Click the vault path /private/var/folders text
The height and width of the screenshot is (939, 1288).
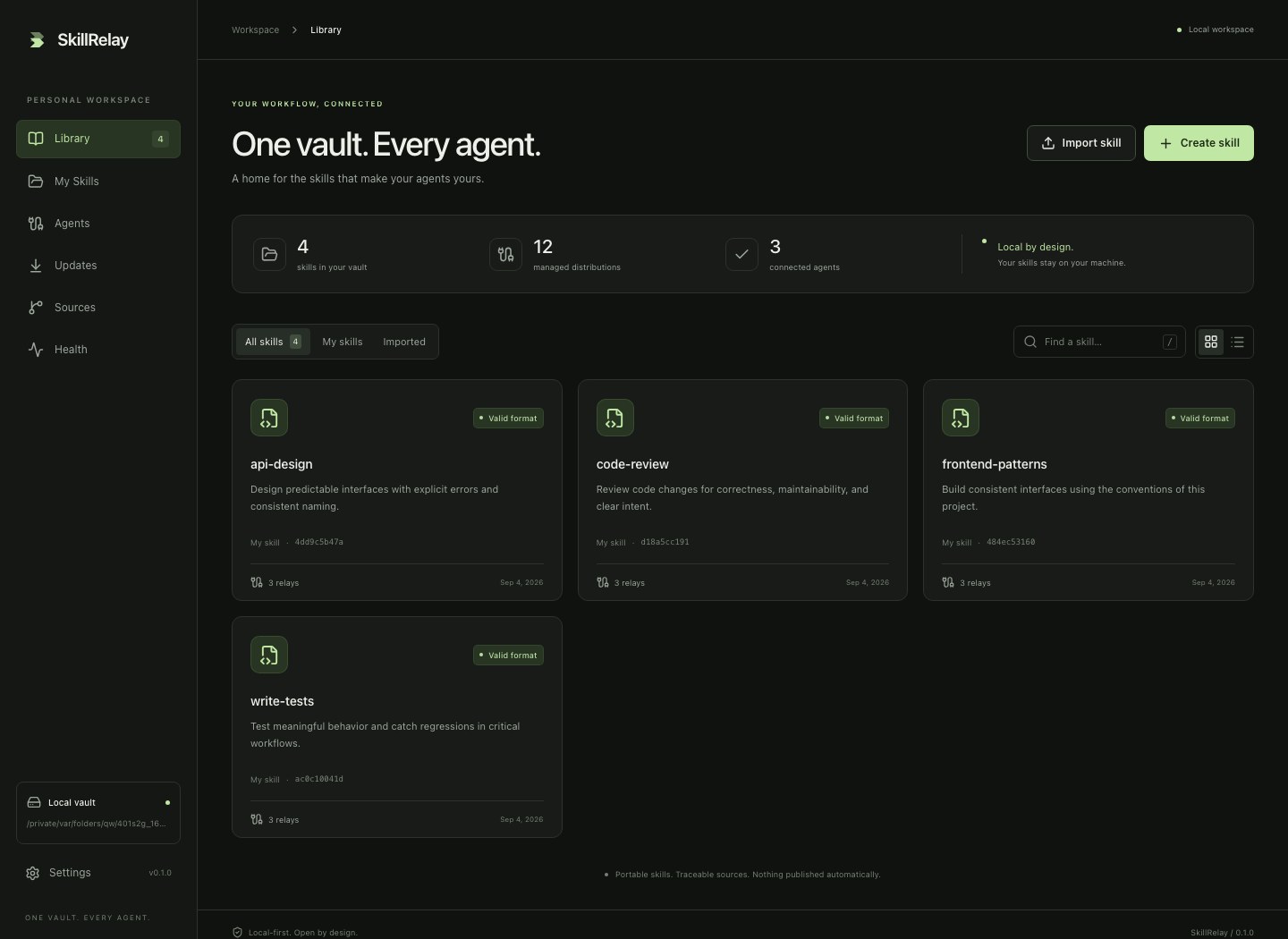pyautogui.click(x=97, y=824)
